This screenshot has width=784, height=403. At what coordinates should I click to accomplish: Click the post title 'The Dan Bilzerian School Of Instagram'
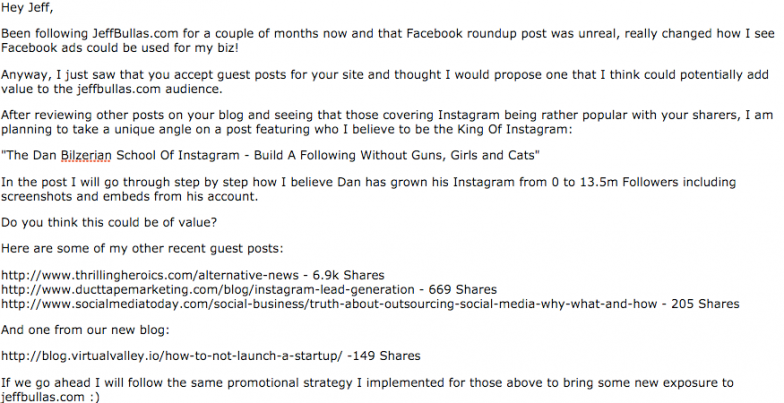click(124, 156)
